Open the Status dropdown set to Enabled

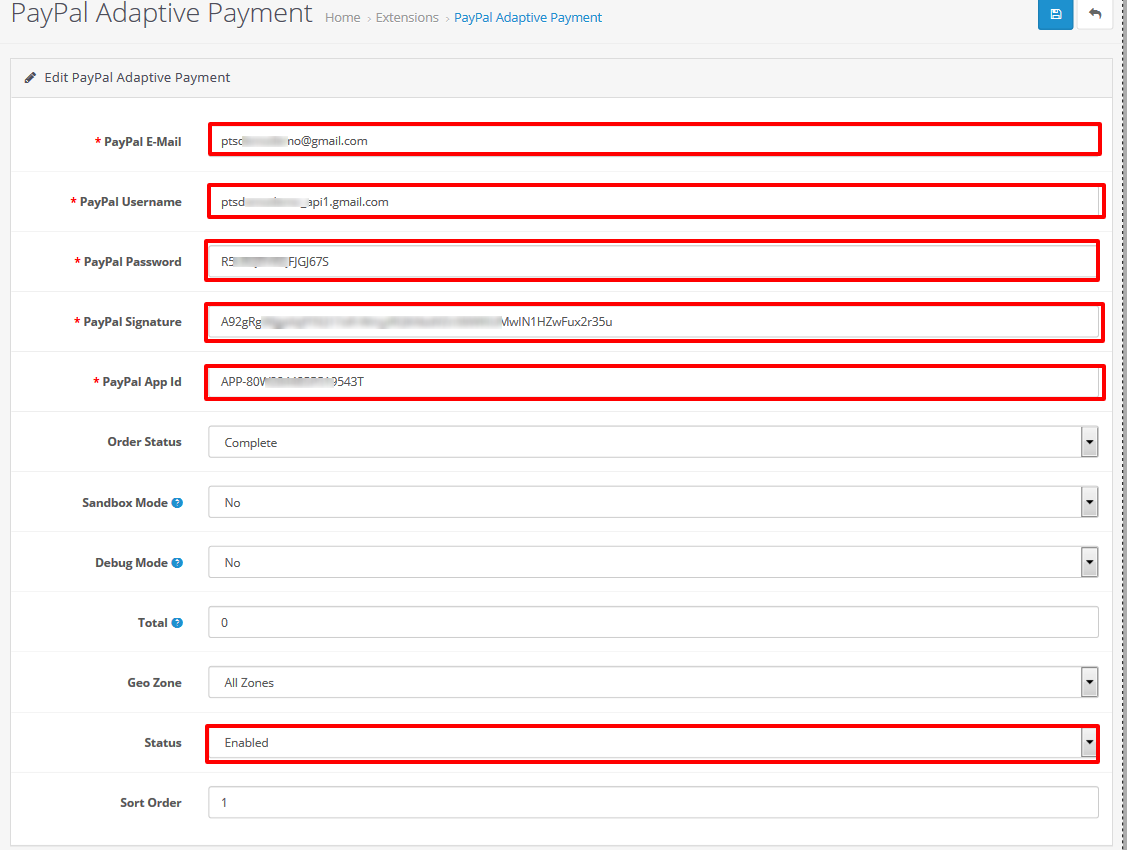tap(653, 743)
